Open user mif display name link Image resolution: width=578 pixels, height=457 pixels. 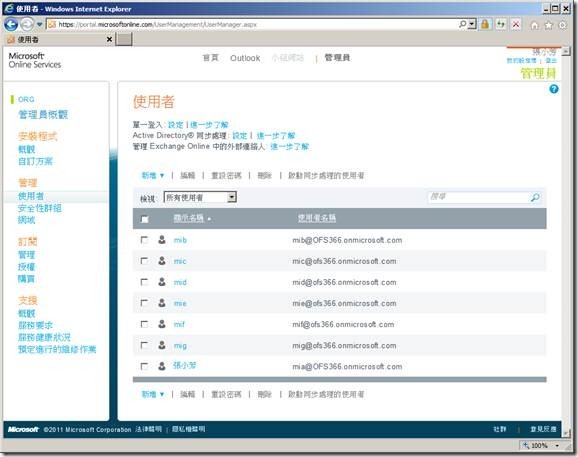(x=179, y=324)
